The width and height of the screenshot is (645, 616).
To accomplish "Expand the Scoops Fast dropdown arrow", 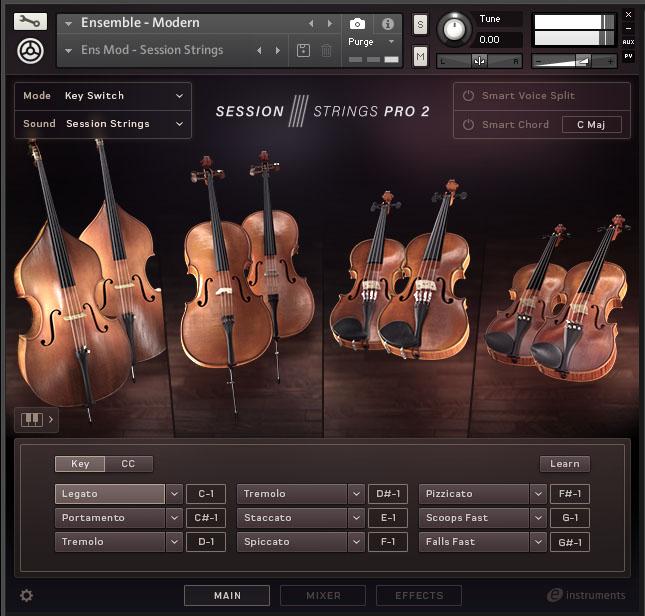I will [x=538, y=518].
